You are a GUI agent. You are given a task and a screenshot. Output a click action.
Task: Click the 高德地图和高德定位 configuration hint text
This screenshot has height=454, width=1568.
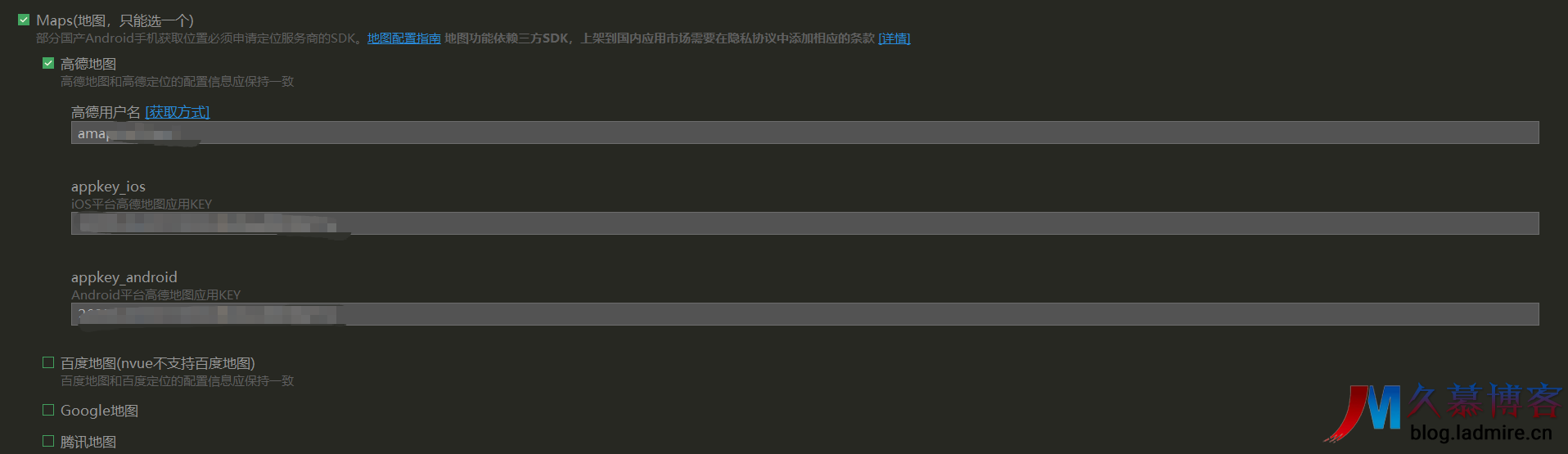coord(177,82)
